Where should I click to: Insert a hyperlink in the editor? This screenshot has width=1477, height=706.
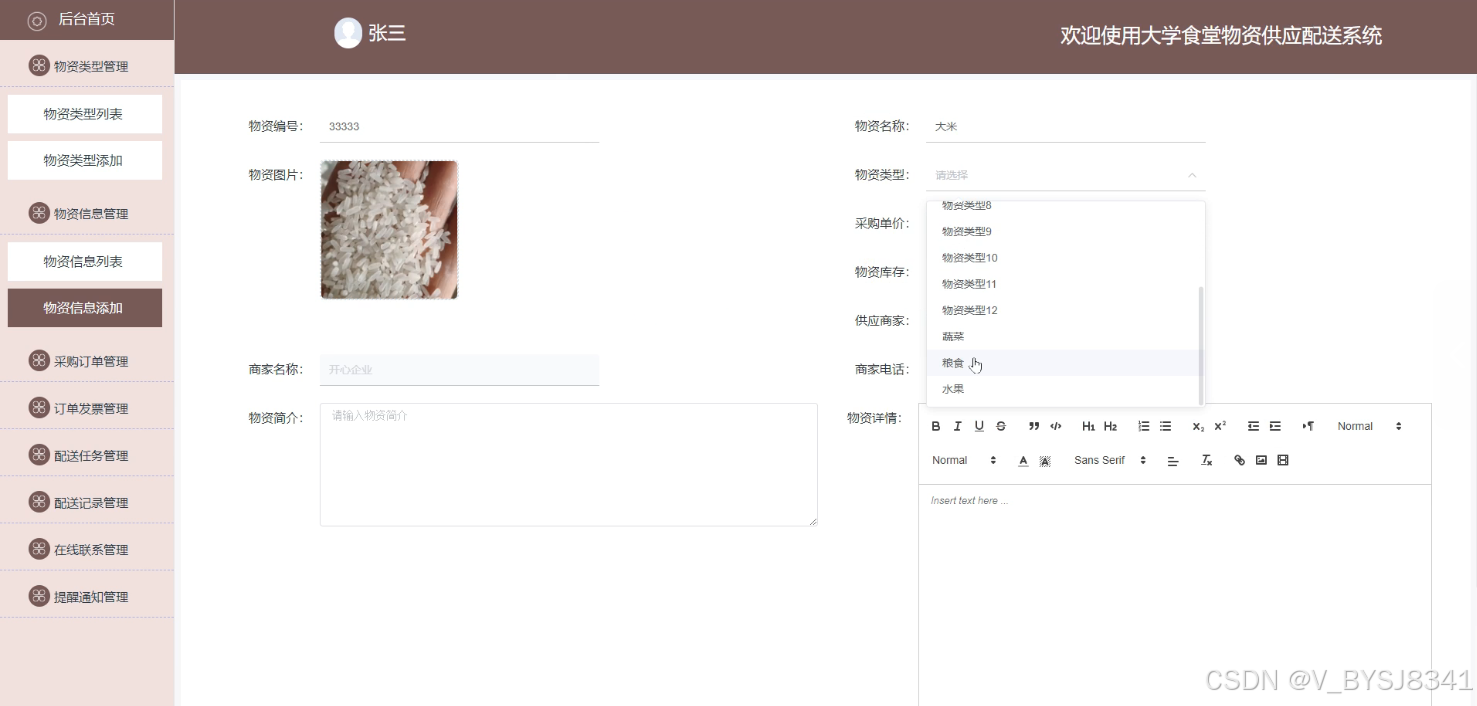point(1239,460)
